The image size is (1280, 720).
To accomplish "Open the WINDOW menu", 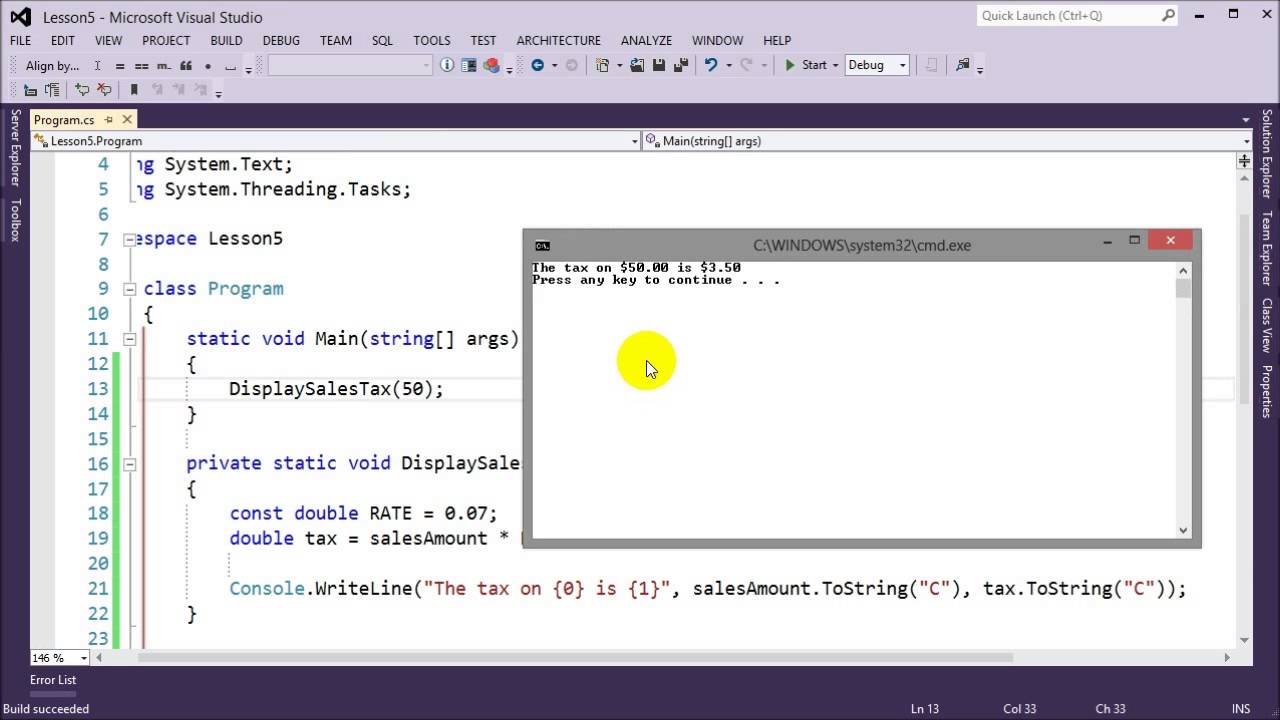I will click(717, 40).
